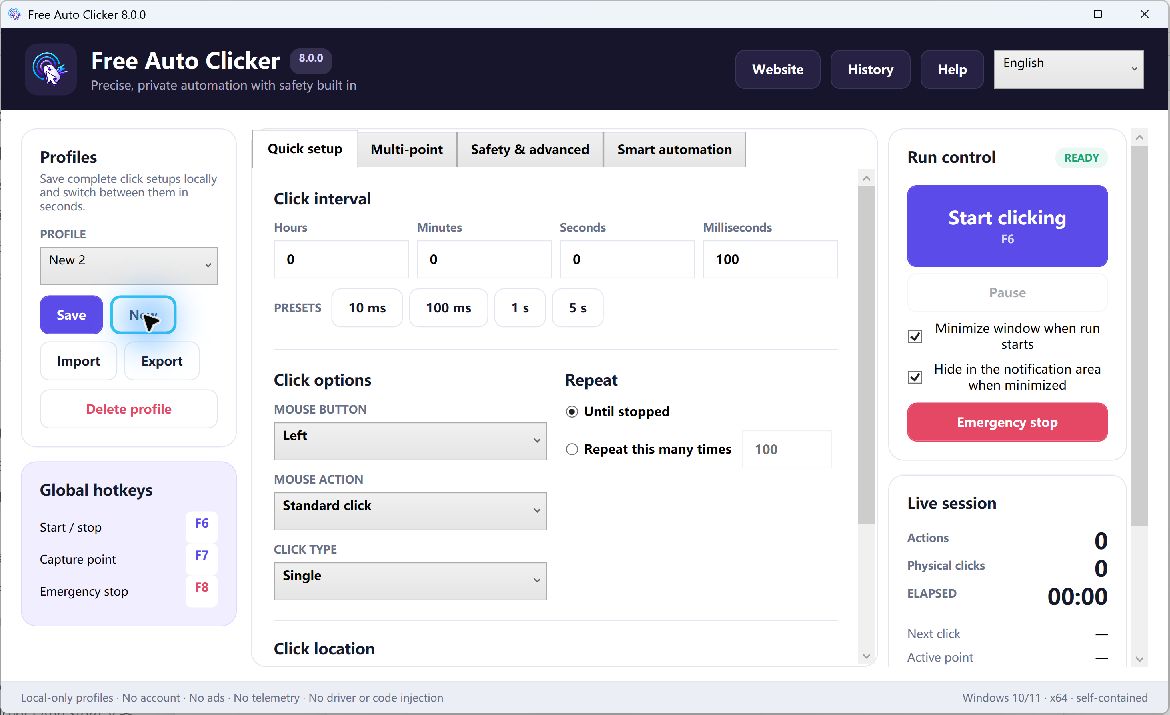The image size is (1170, 715).
Task: Open the Website link button
Action: click(778, 69)
